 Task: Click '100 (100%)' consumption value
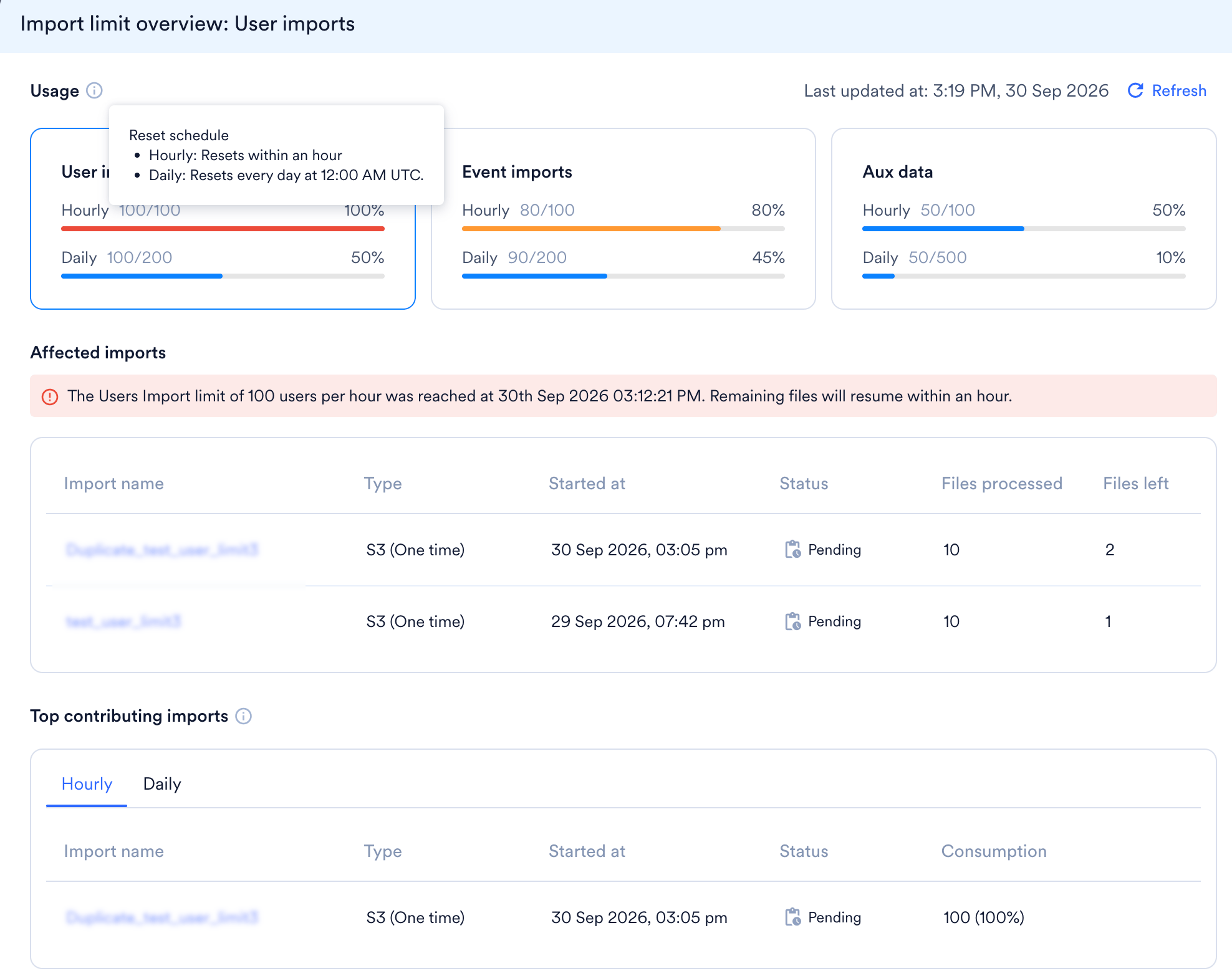983,917
